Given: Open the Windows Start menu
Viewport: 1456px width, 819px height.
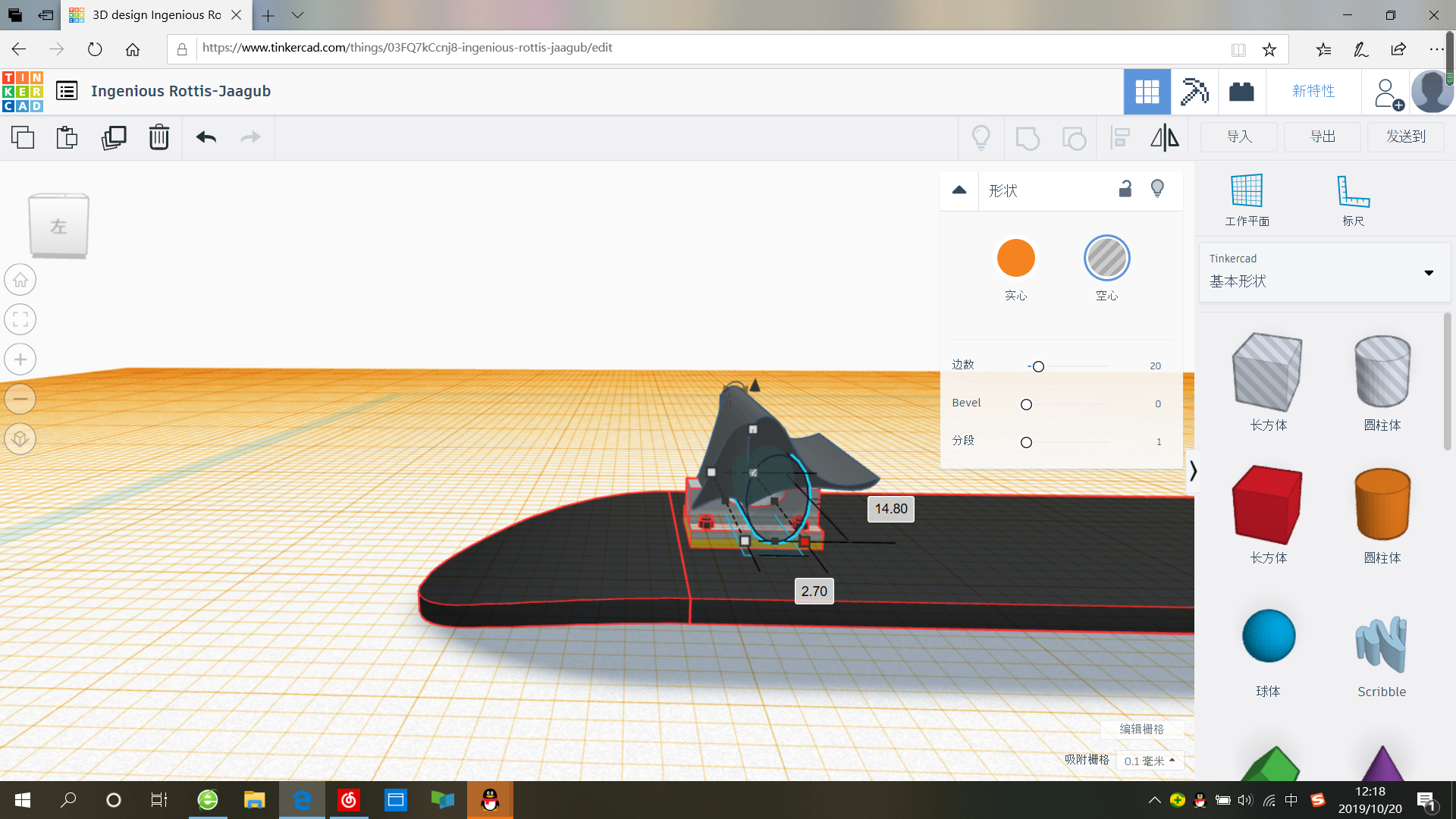Looking at the screenshot, I should point(23,800).
